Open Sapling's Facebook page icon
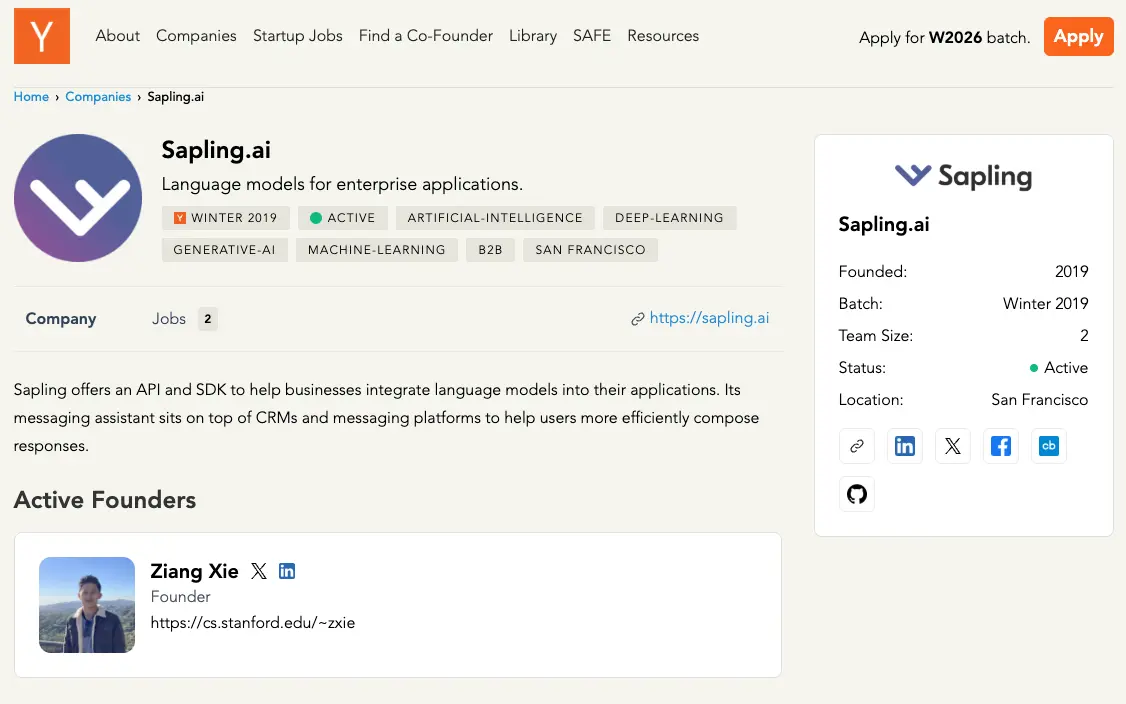 (1000, 446)
